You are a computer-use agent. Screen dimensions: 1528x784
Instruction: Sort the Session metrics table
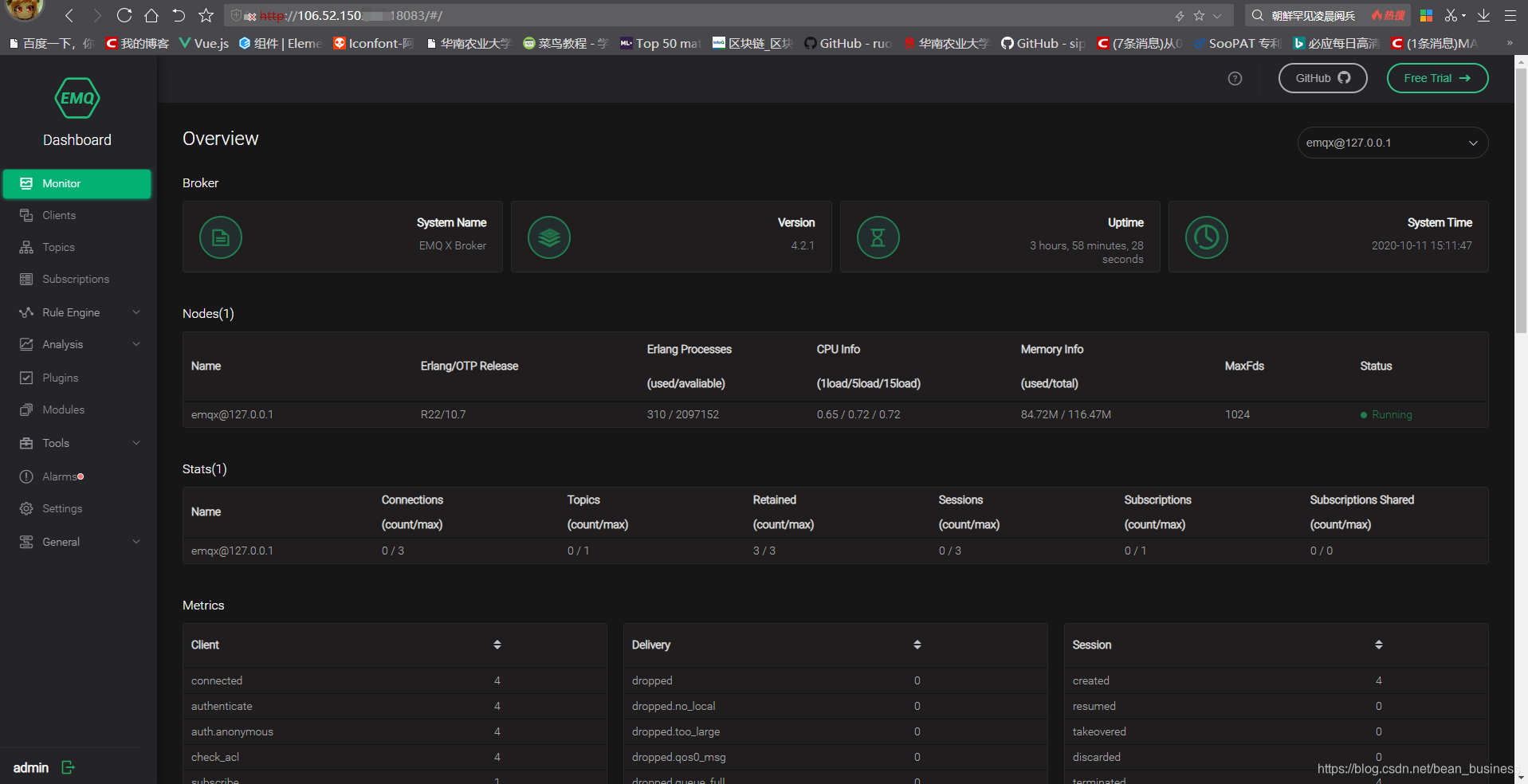point(1379,645)
